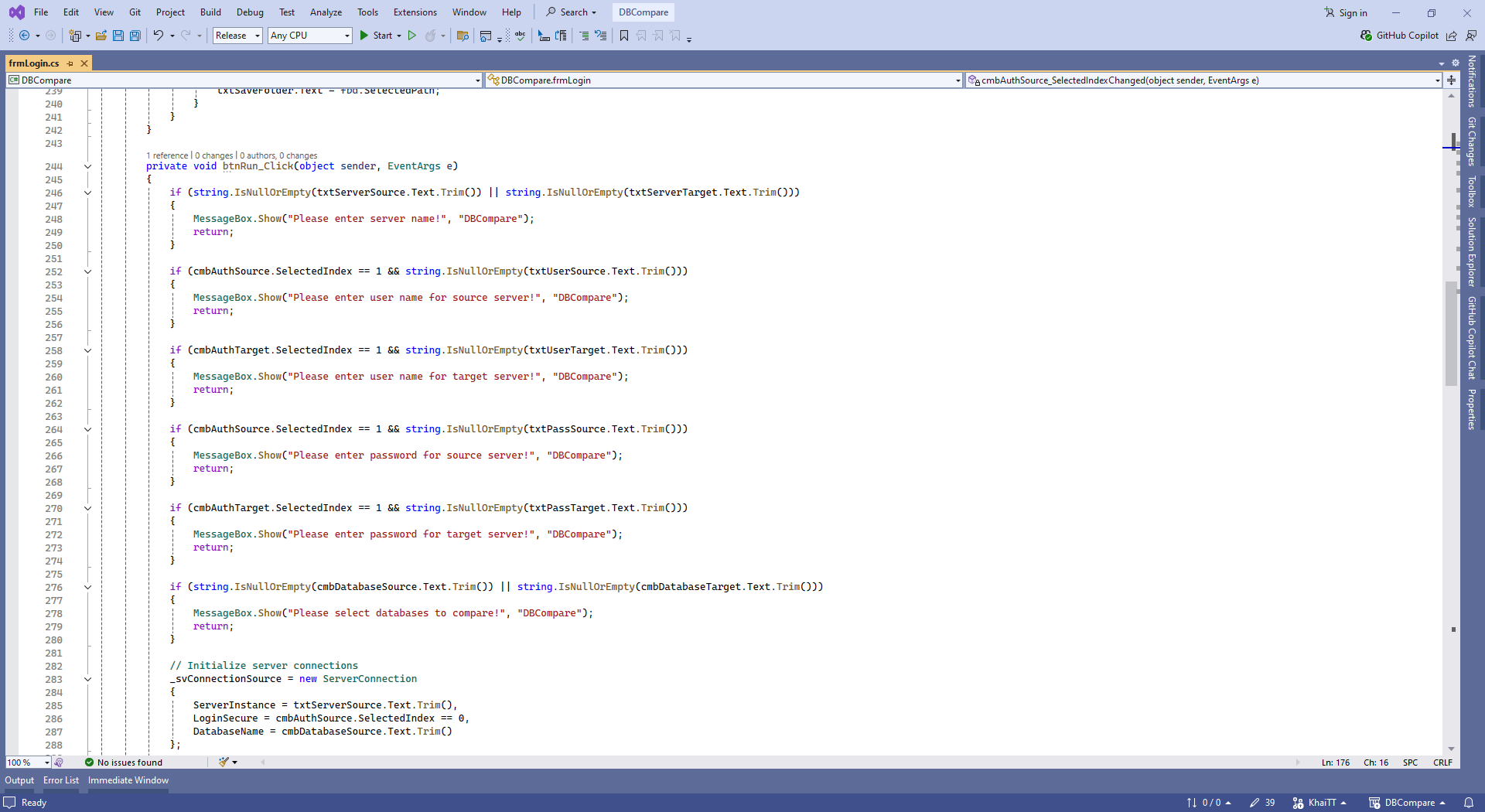Save the current file with the Save icon
The width and height of the screenshot is (1485, 812).
(x=118, y=36)
